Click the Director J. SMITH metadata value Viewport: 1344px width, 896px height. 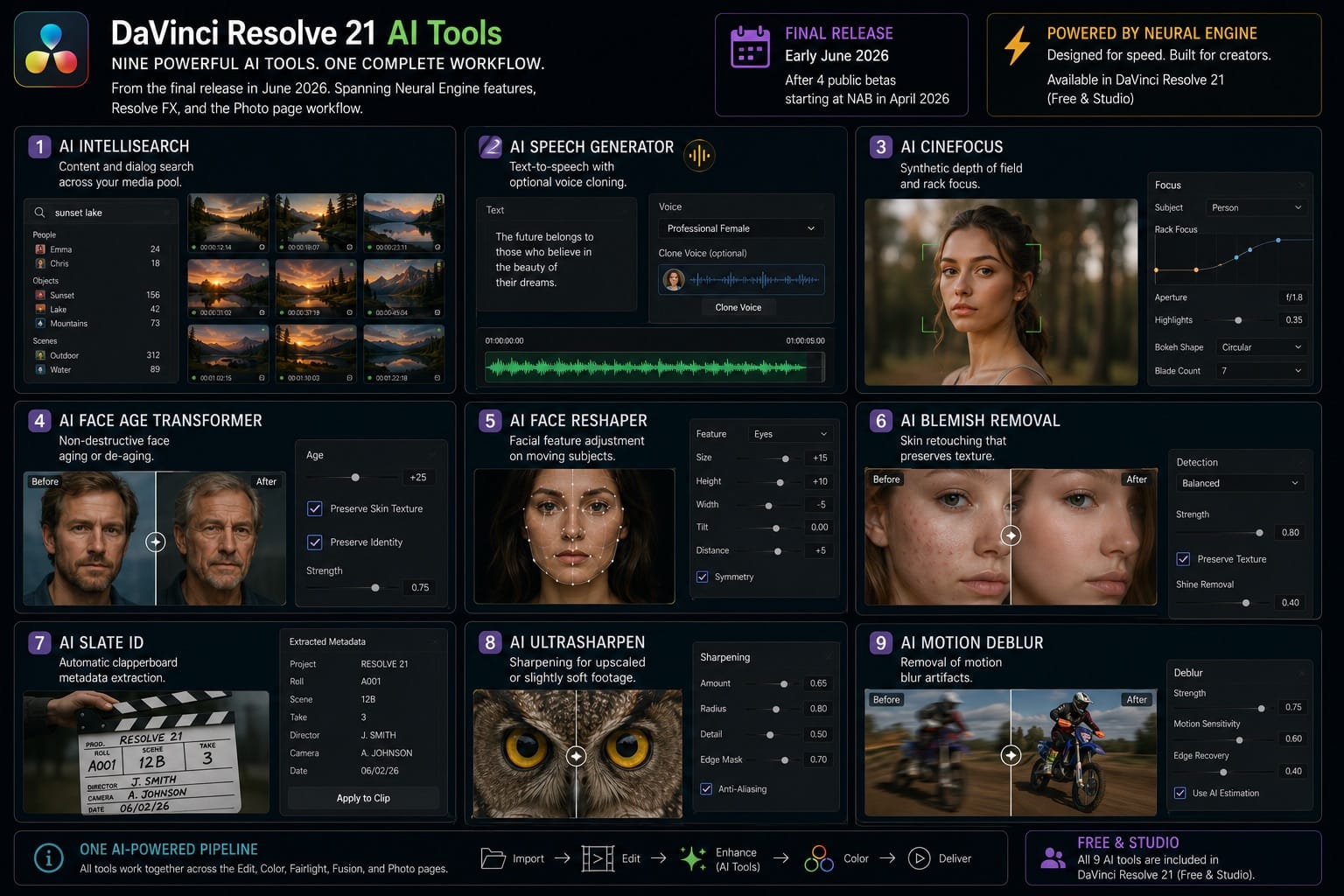[x=378, y=735]
